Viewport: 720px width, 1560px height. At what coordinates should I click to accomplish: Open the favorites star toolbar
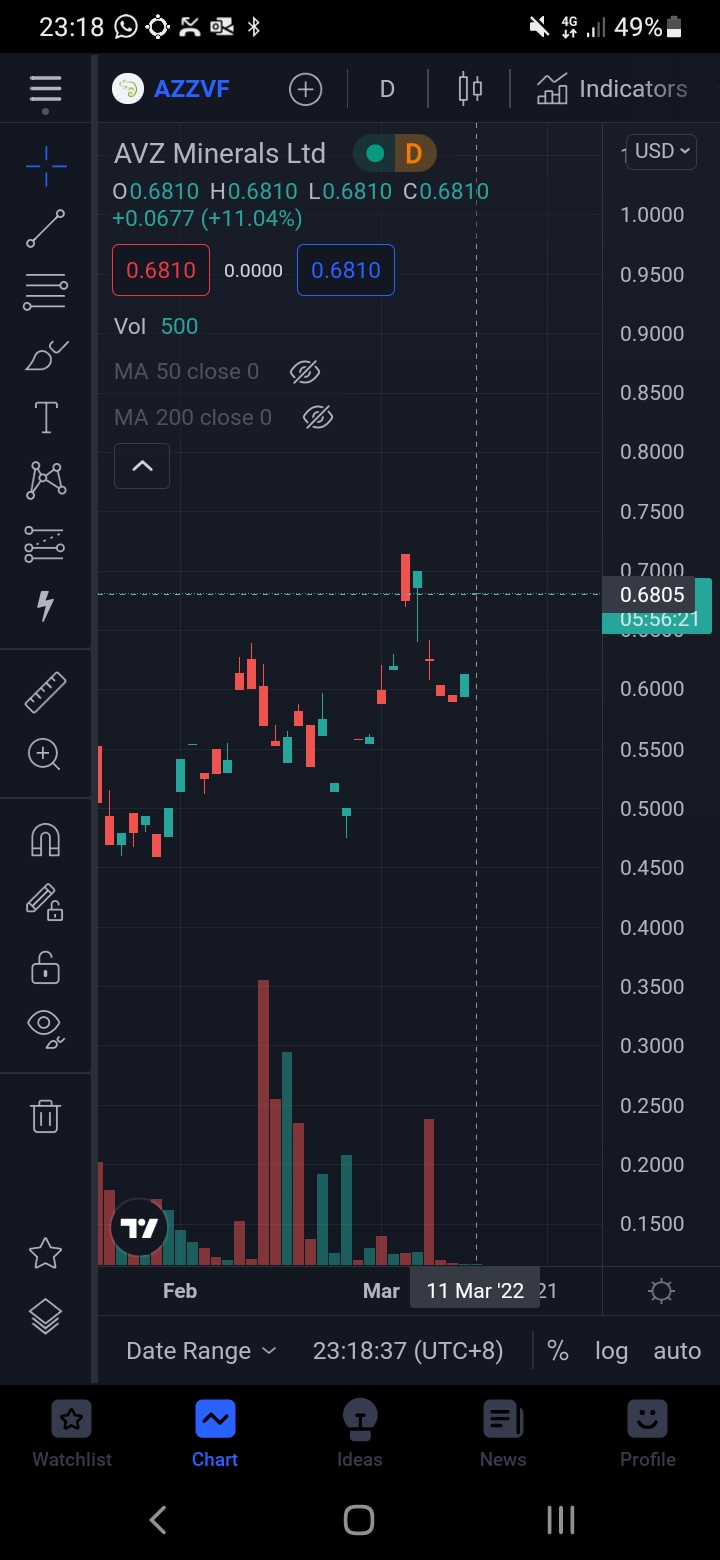46,1253
